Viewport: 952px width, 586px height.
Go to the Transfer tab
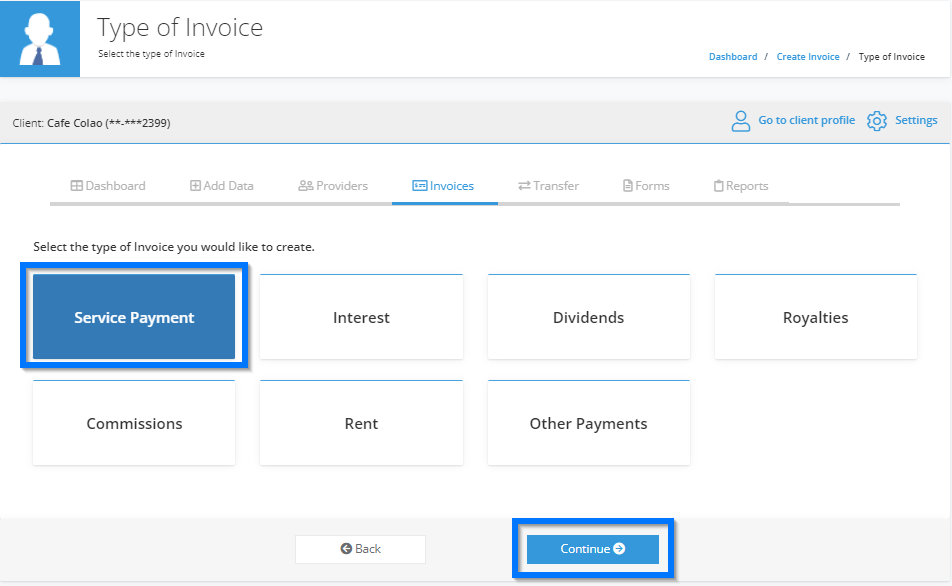pyautogui.click(x=548, y=186)
